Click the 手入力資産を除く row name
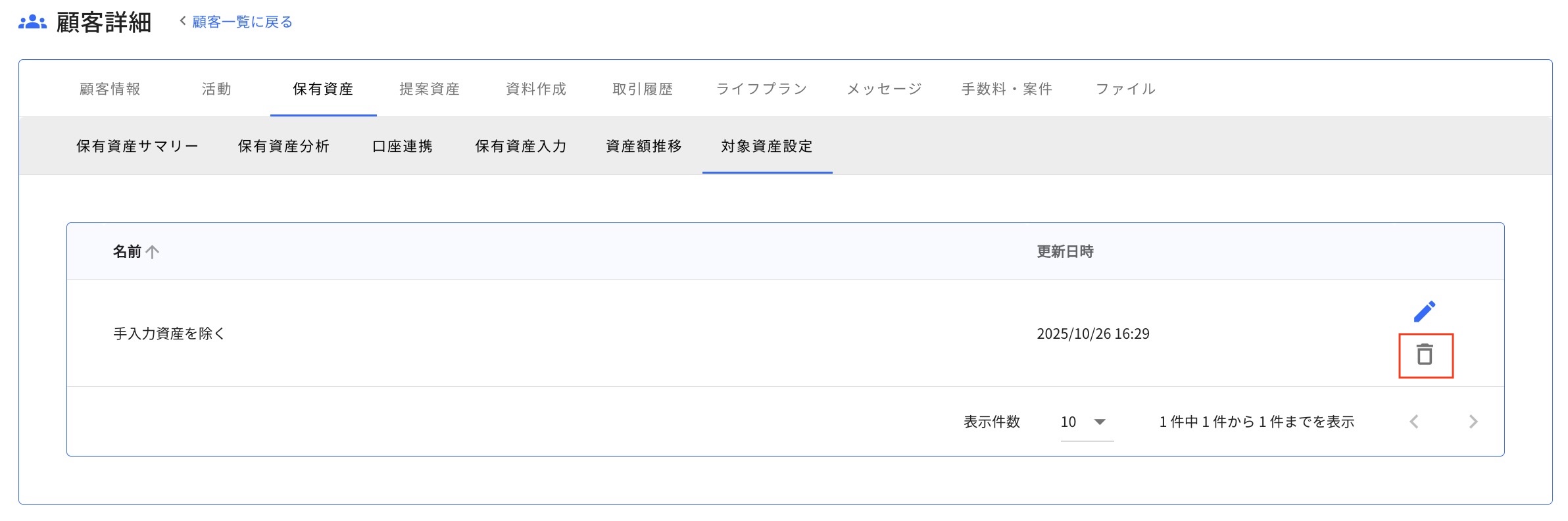Viewport: 1568px width, 521px height. click(x=169, y=334)
